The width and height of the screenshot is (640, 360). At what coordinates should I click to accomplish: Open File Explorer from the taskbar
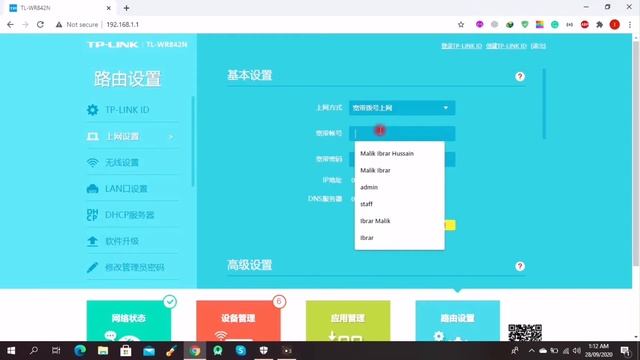click(x=102, y=351)
